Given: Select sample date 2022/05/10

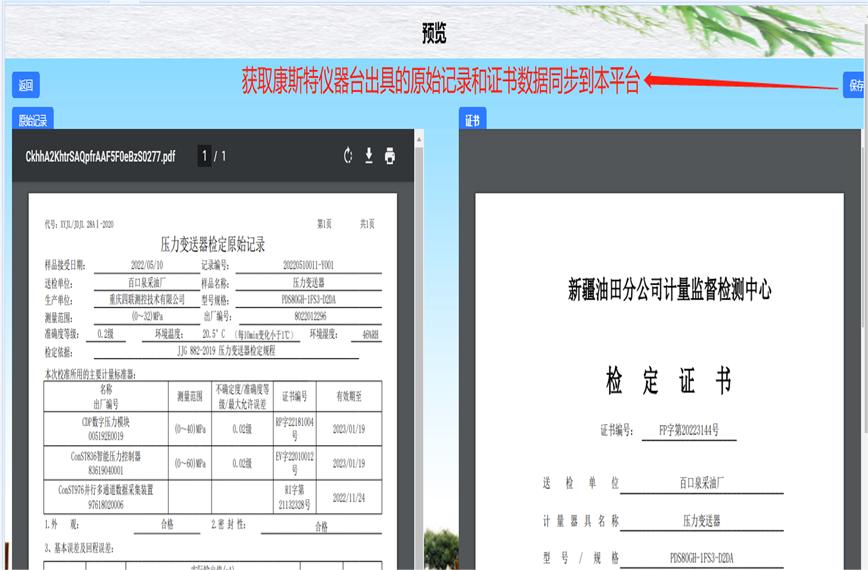Looking at the screenshot, I should 147,265.
